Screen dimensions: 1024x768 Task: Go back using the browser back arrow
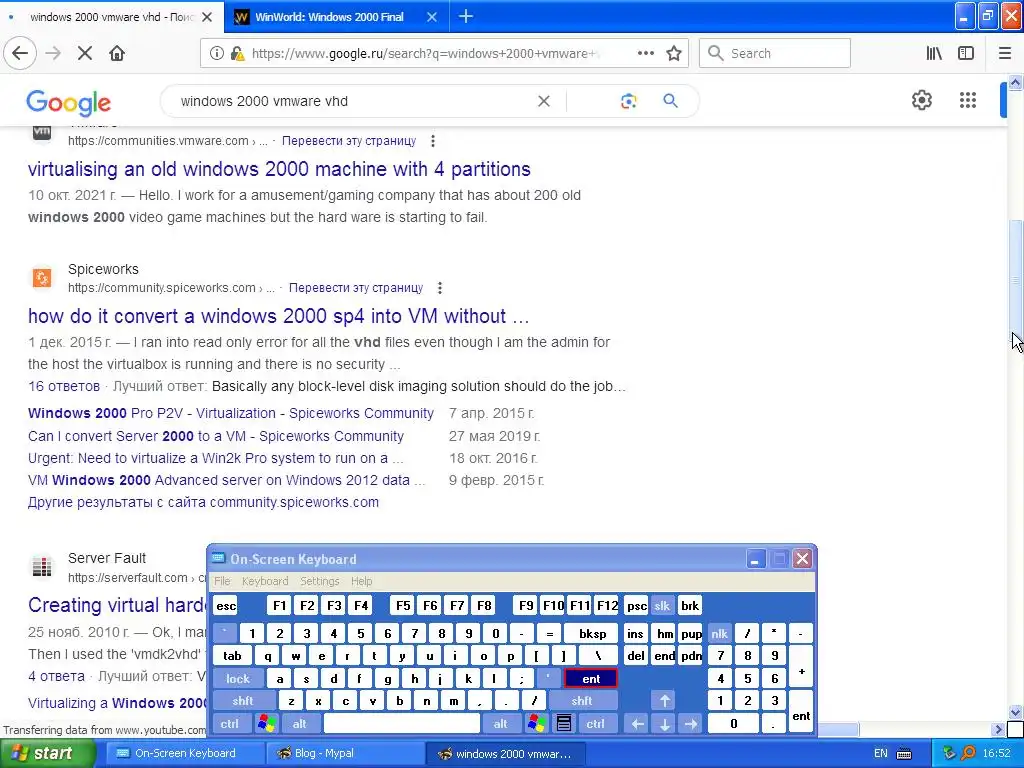(20, 53)
